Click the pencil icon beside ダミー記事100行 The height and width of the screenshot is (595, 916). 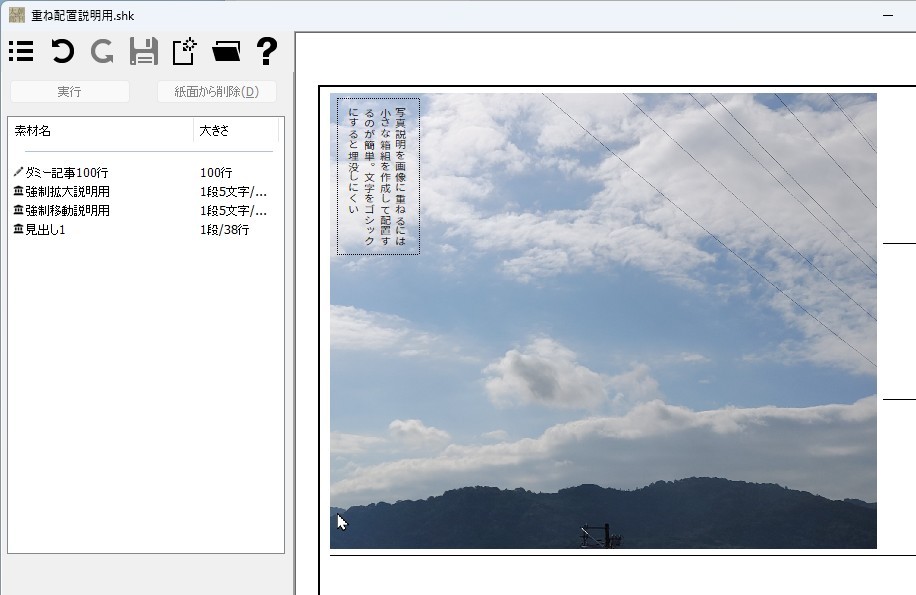(18, 173)
